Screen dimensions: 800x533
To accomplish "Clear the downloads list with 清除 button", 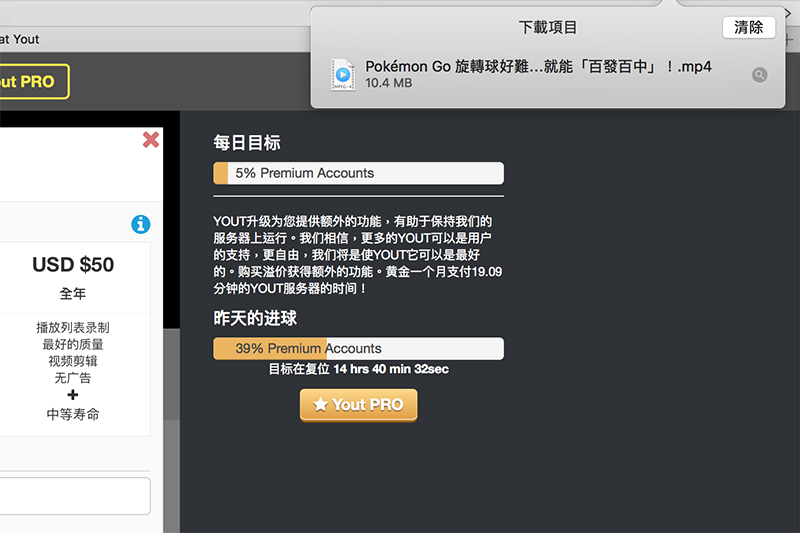I will 748,28.
